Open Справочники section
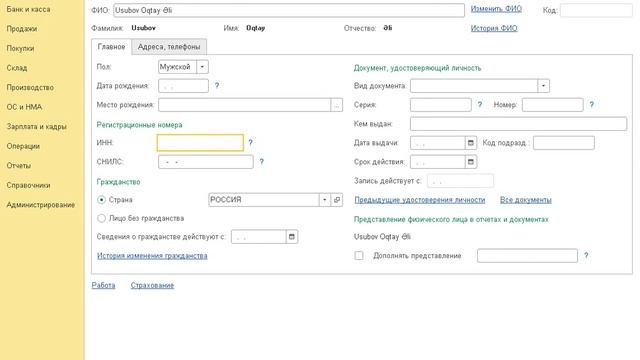640x360 pixels. 28,185
